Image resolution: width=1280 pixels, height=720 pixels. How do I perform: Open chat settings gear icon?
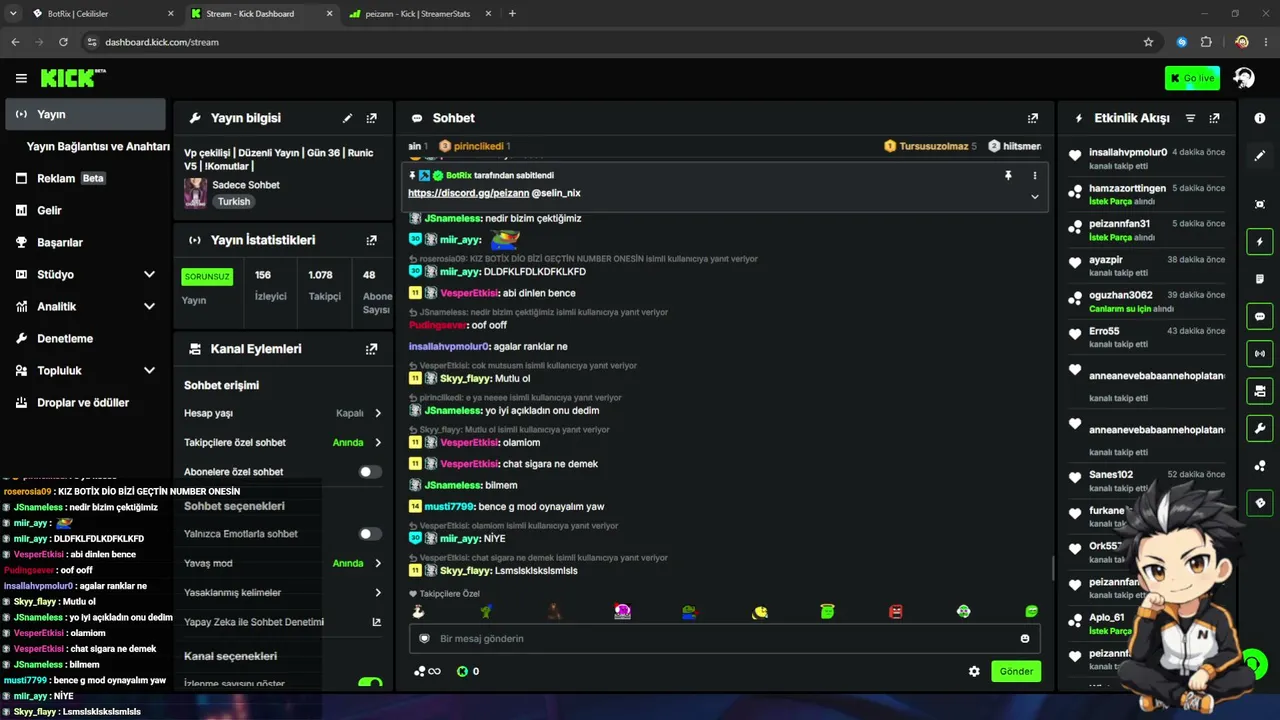click(974, 671)
